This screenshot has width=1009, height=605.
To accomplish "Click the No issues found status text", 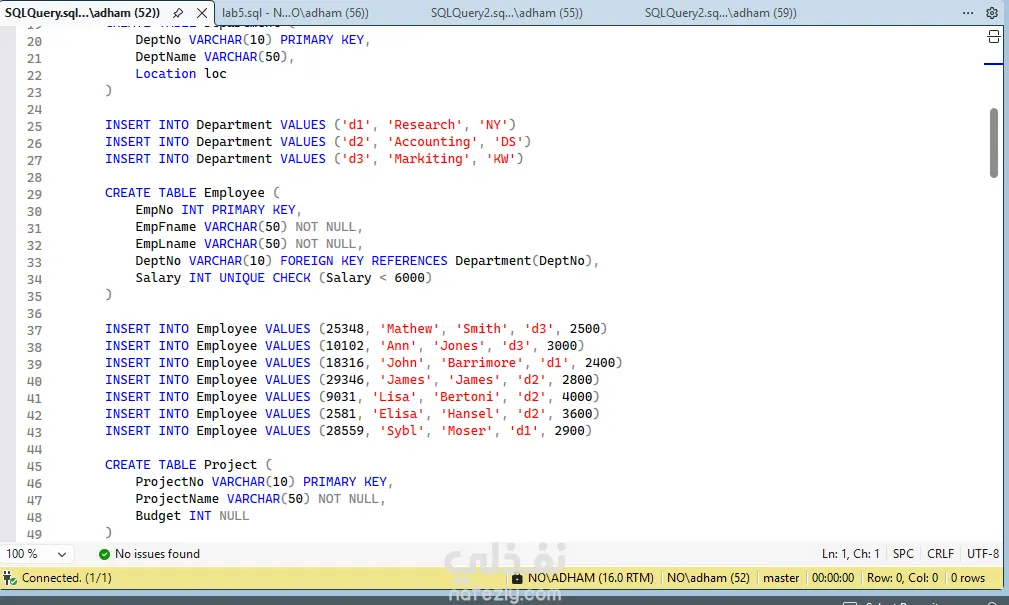I will (157, 554).
